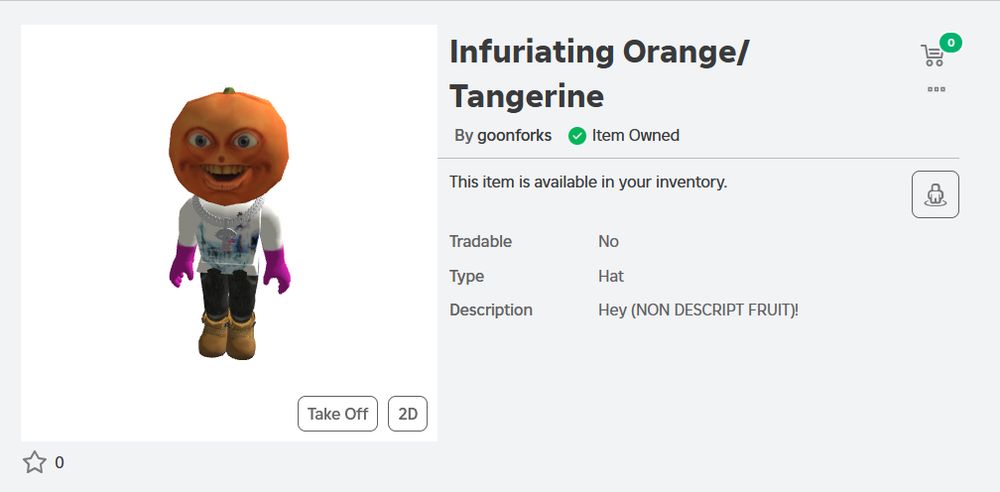The width and height of the screenshot is (1000, 492).
Task: Open the three-dots more options menu
Action: (936, 89)
